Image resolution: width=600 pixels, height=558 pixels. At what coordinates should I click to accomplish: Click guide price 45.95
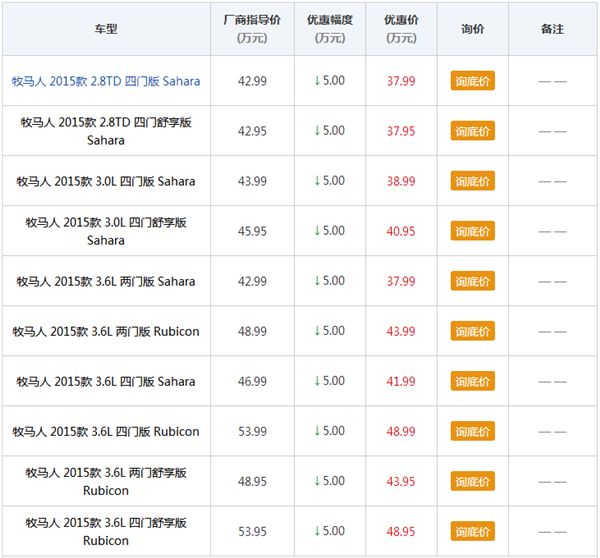point(252,232)
